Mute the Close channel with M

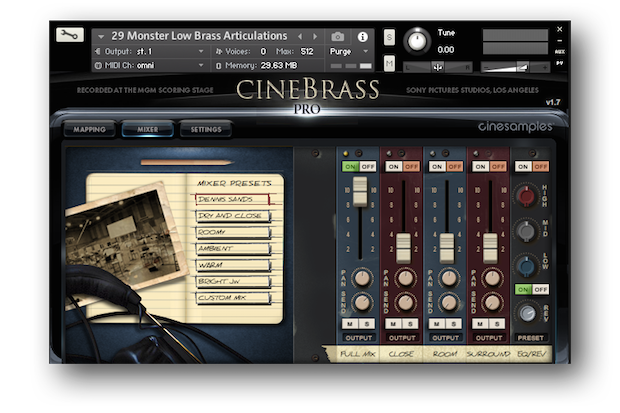point(393,324)
